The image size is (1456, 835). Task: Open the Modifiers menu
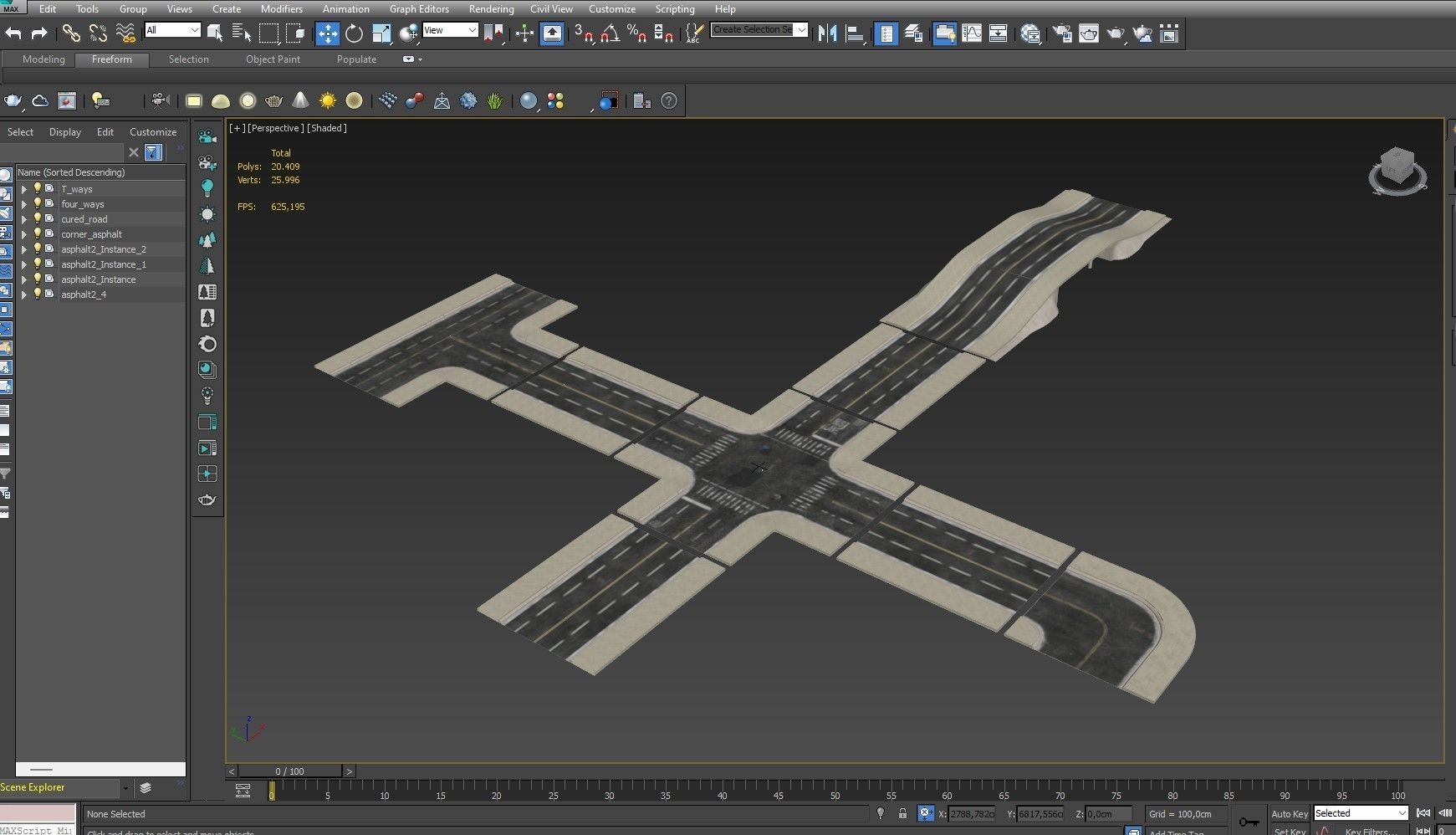pos(282,9)
